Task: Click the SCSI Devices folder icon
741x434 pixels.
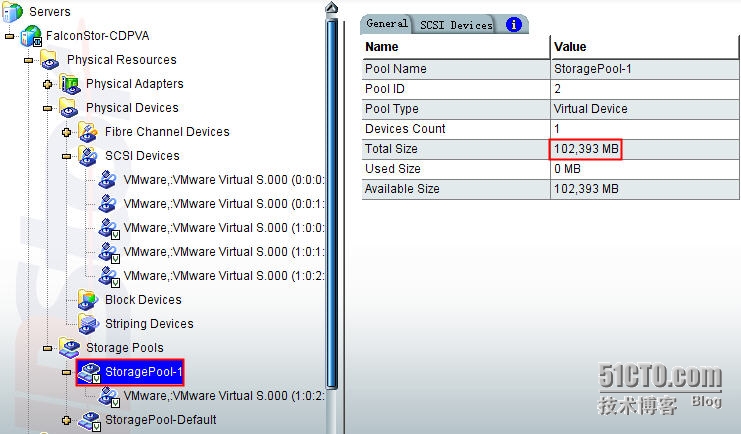Action: [x=88, y=156]
